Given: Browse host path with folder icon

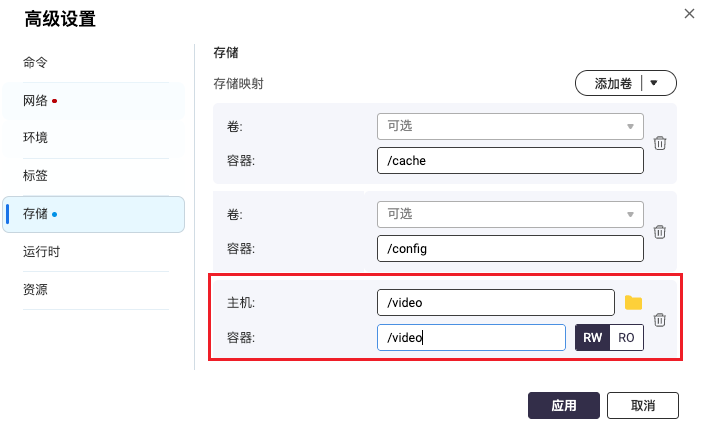Looking at the screenshot, I should point(633,303).
